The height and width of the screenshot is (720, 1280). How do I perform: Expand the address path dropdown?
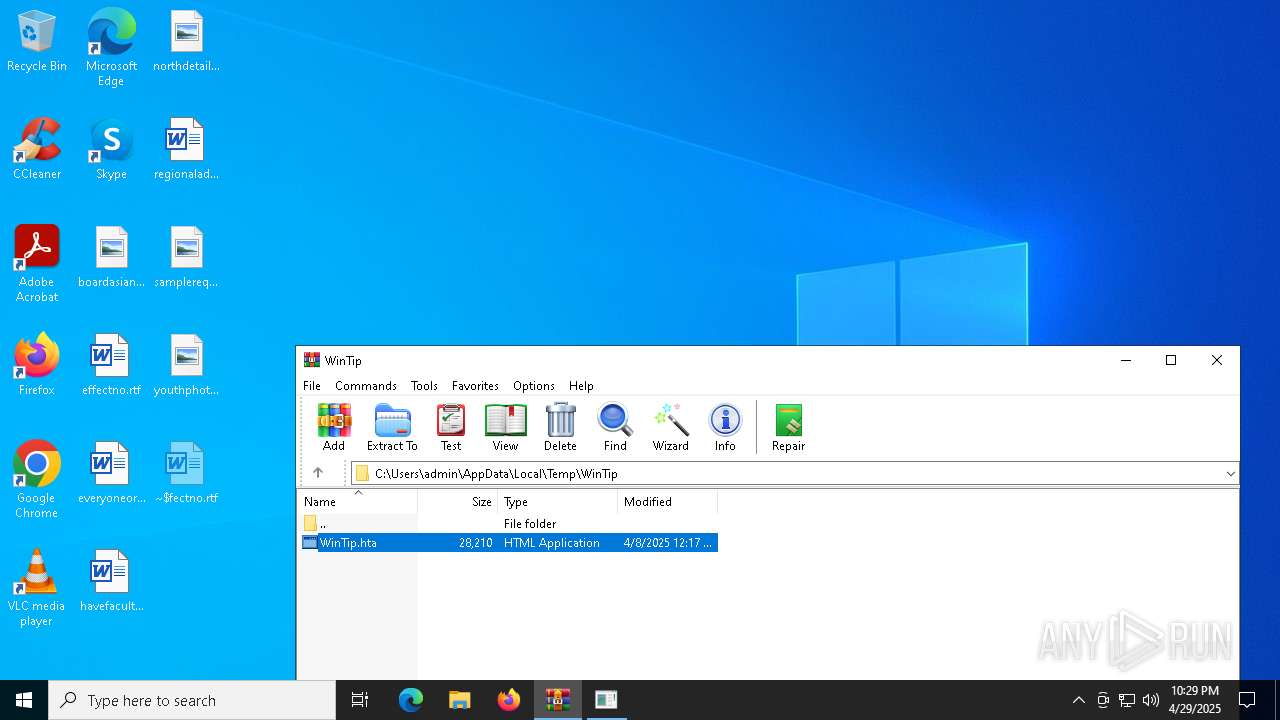coord(1230,474)
